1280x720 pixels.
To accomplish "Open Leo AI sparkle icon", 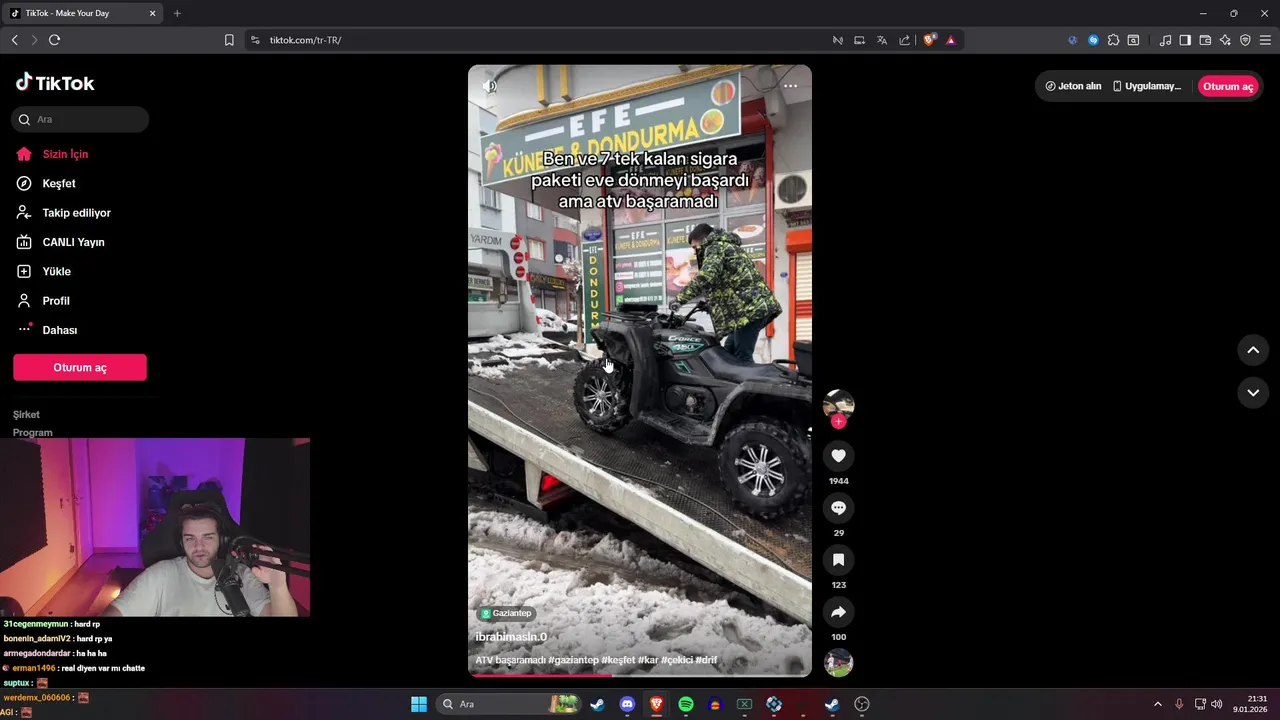I will [1225, 40].
